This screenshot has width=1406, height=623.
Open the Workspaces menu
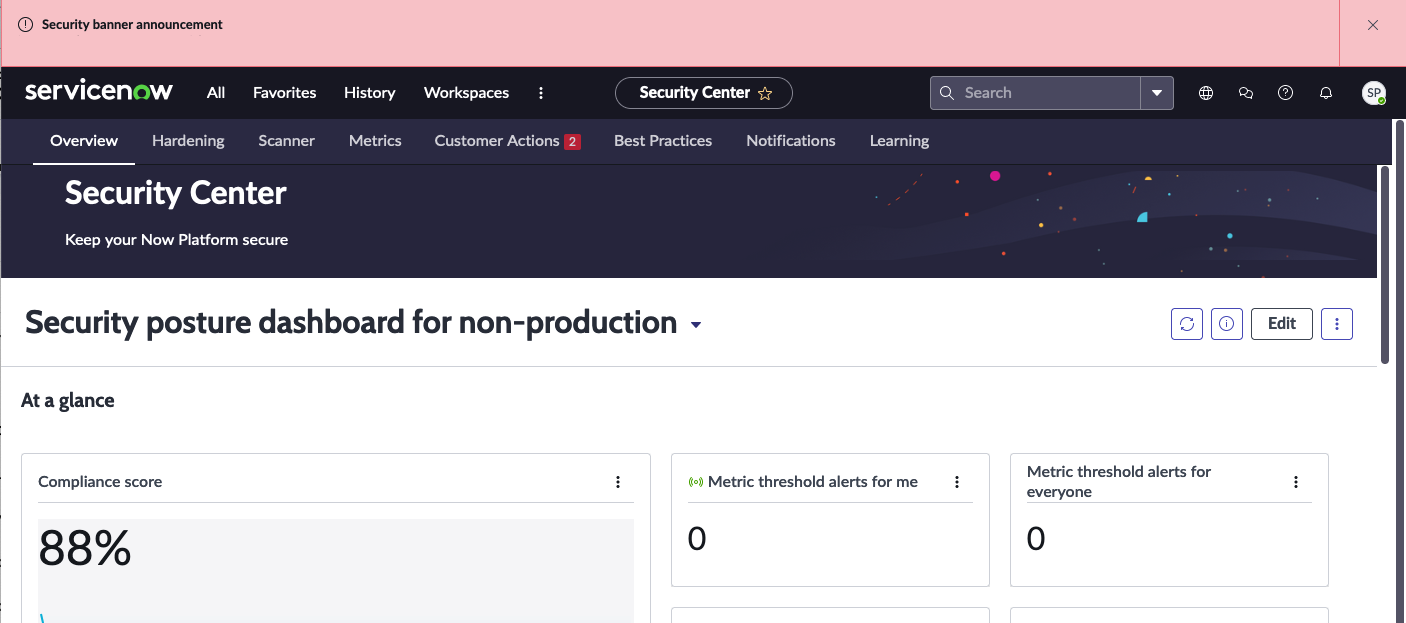[x=467, y=92]
